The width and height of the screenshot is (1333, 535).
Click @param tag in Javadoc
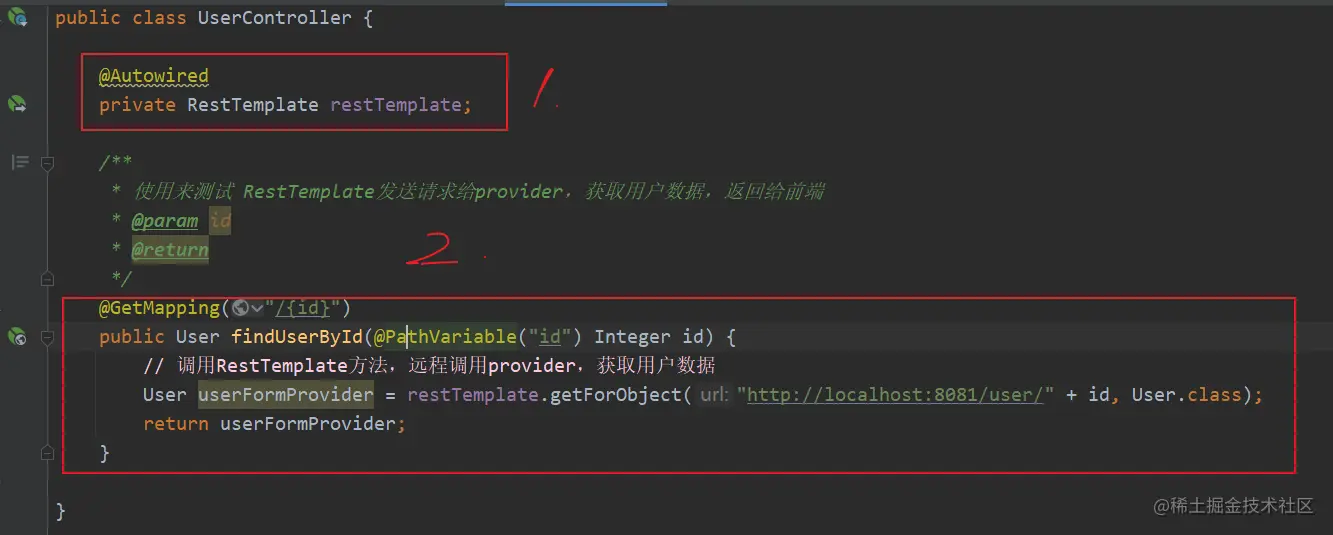click(165, 221)
